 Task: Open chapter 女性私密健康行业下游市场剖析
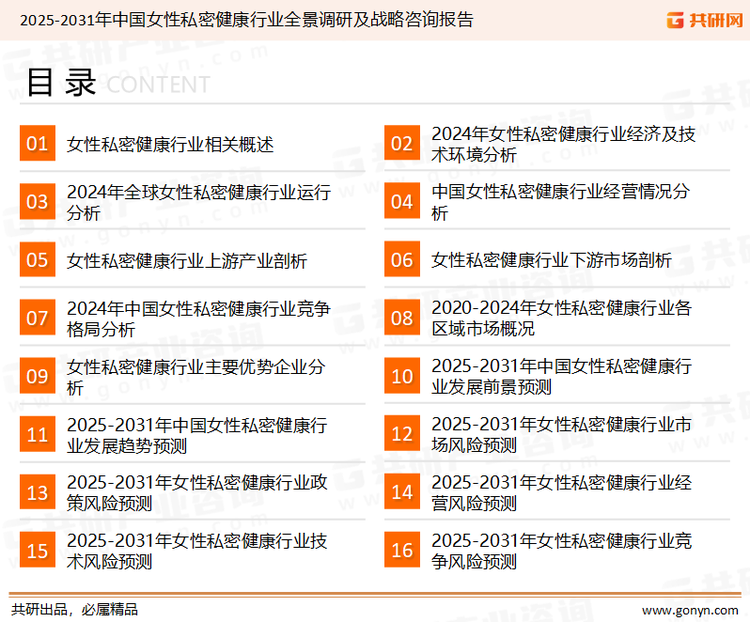coord(551,260)
